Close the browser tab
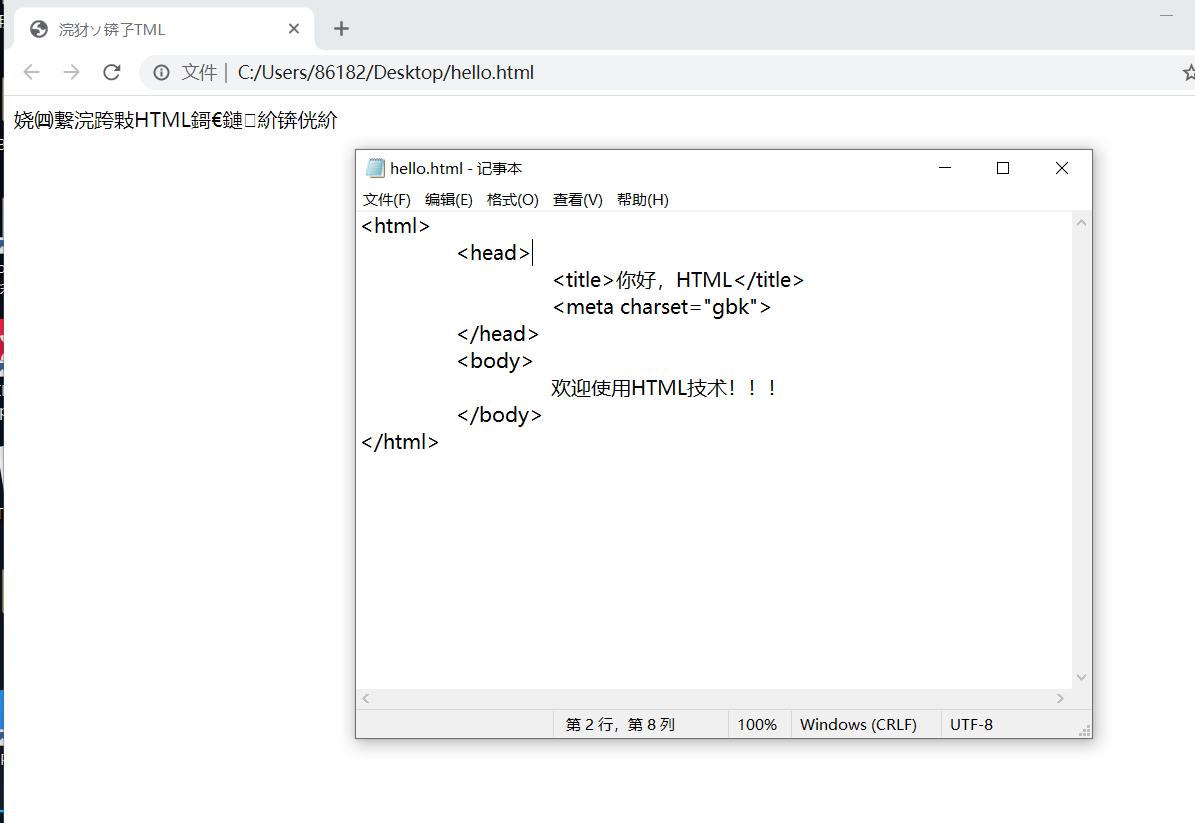This screenshot has width=1195, height=823. click(294, 29)
